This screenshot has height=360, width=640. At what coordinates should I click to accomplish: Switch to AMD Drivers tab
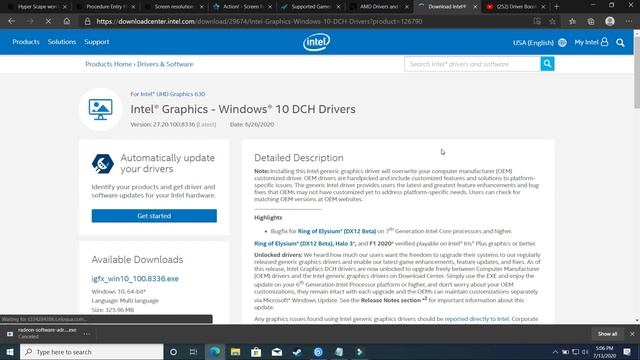point(379,7)
